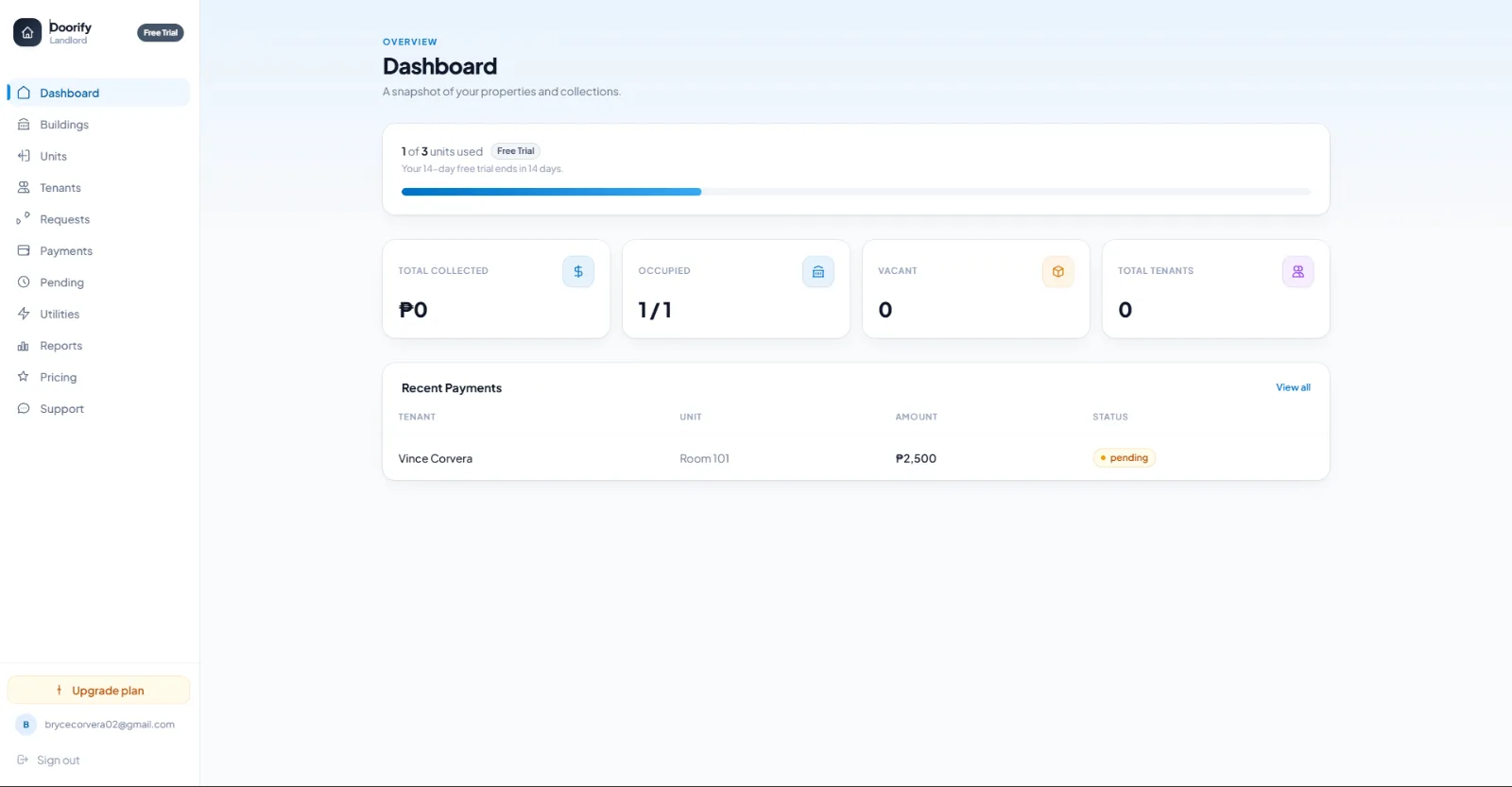Open Utilities in sidebar
This screenshot has height=787, width=1512.
(98, 314)
